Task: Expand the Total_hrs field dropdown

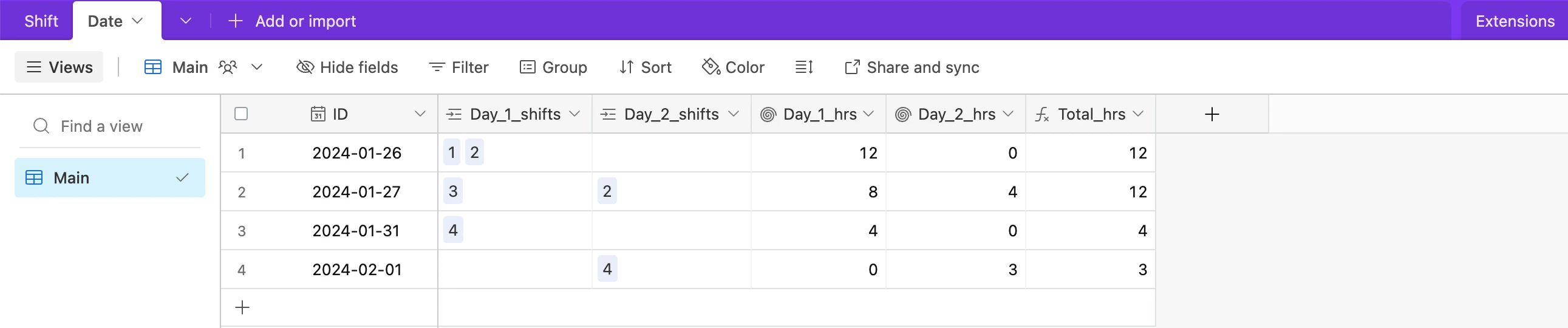Action: tap(1138, 114)
